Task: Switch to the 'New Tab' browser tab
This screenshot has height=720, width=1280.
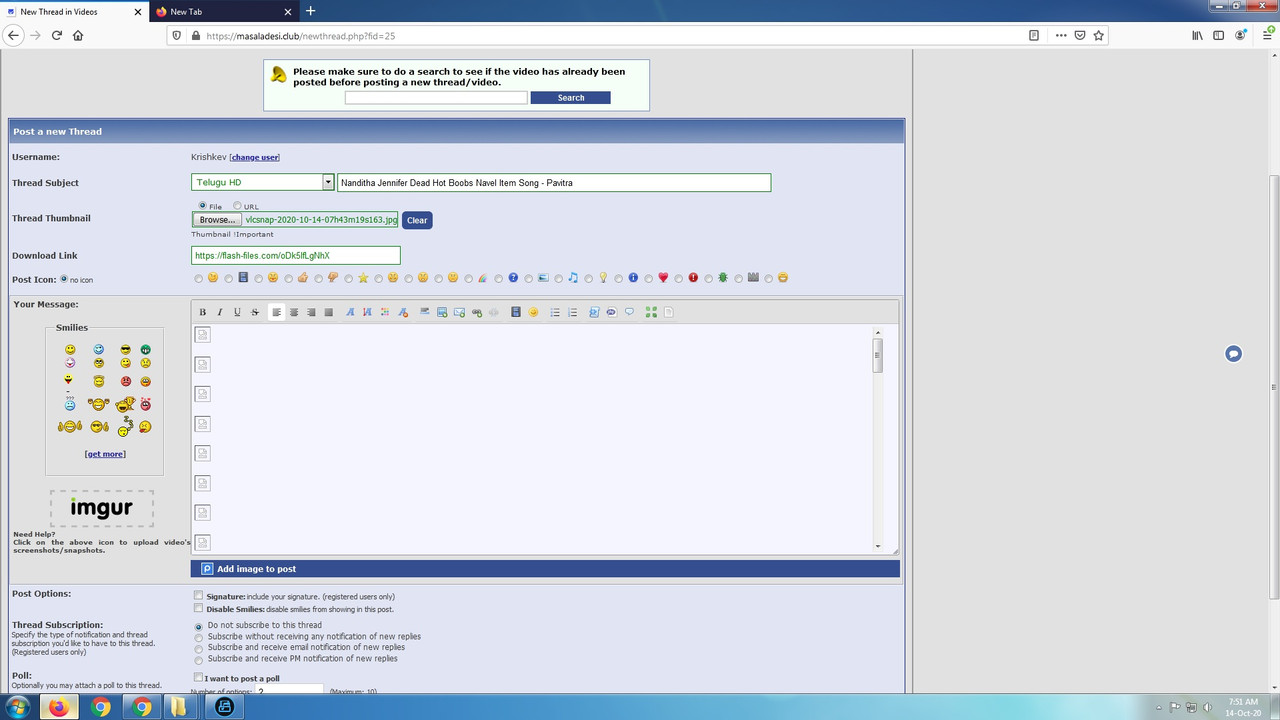Action: coord(222,11)
